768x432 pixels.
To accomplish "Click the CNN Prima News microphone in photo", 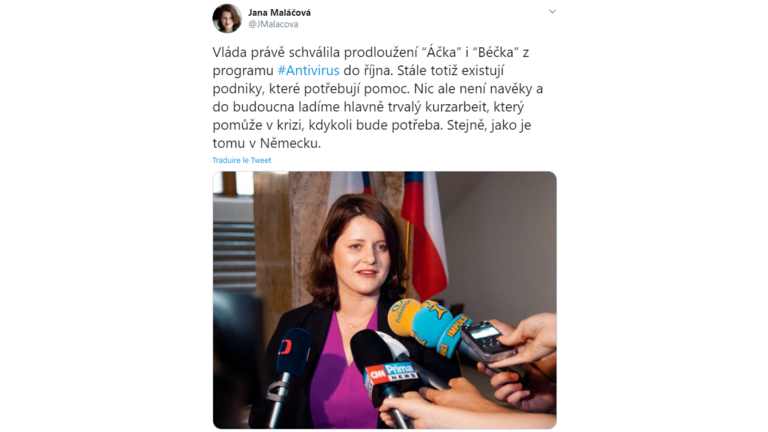I will tap(386, 372).
